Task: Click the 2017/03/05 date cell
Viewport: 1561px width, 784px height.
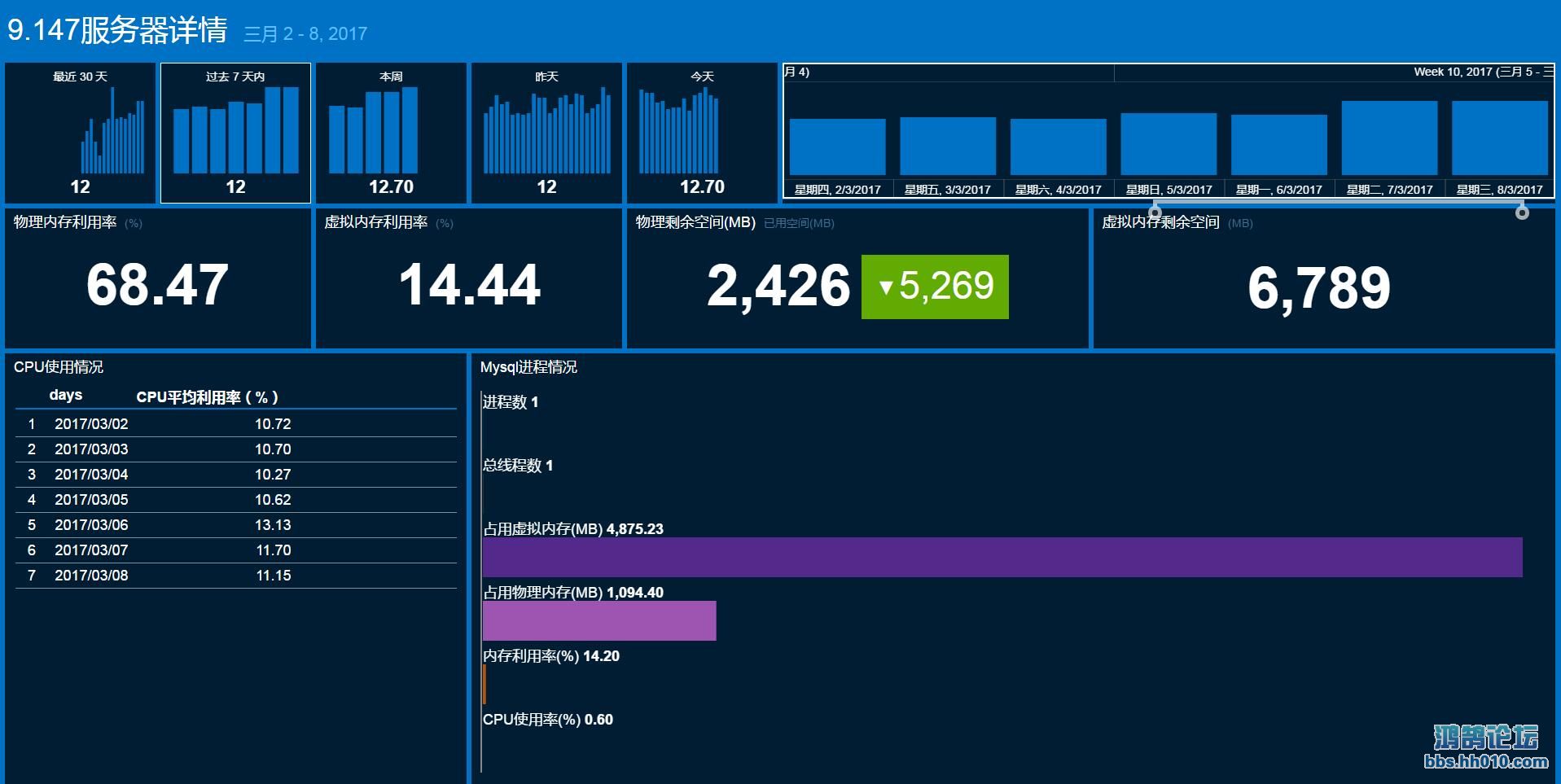Action: tap(91, 500)
